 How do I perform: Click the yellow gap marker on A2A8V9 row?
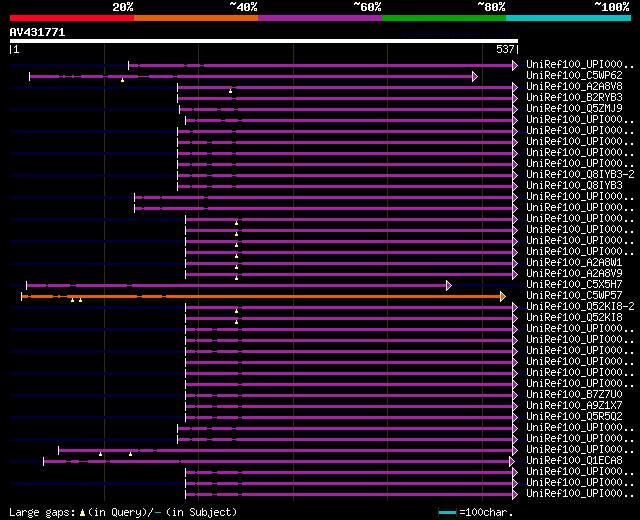coord(236,278)
